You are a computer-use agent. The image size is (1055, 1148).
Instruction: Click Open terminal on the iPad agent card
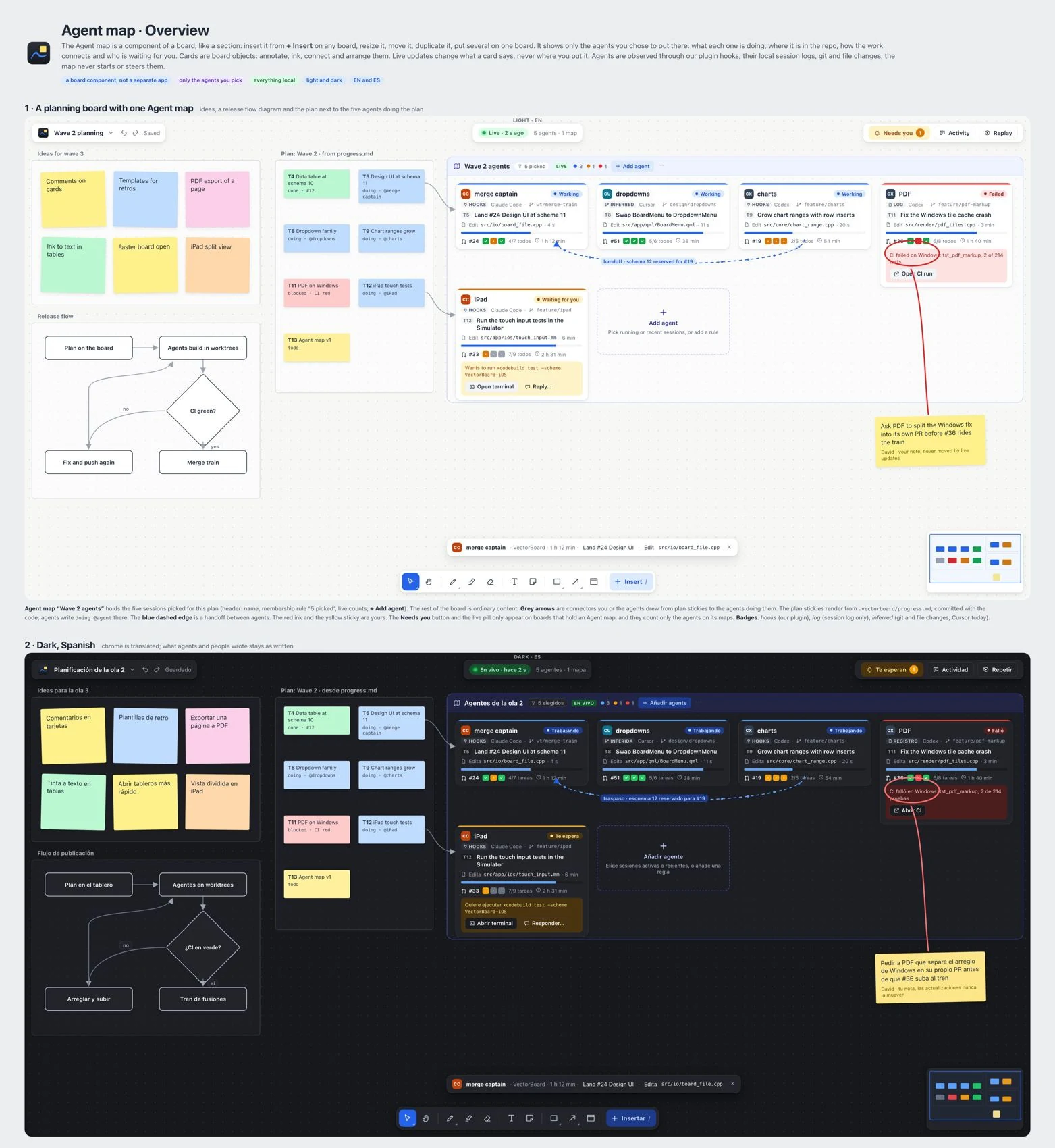(x=491, y=387)
